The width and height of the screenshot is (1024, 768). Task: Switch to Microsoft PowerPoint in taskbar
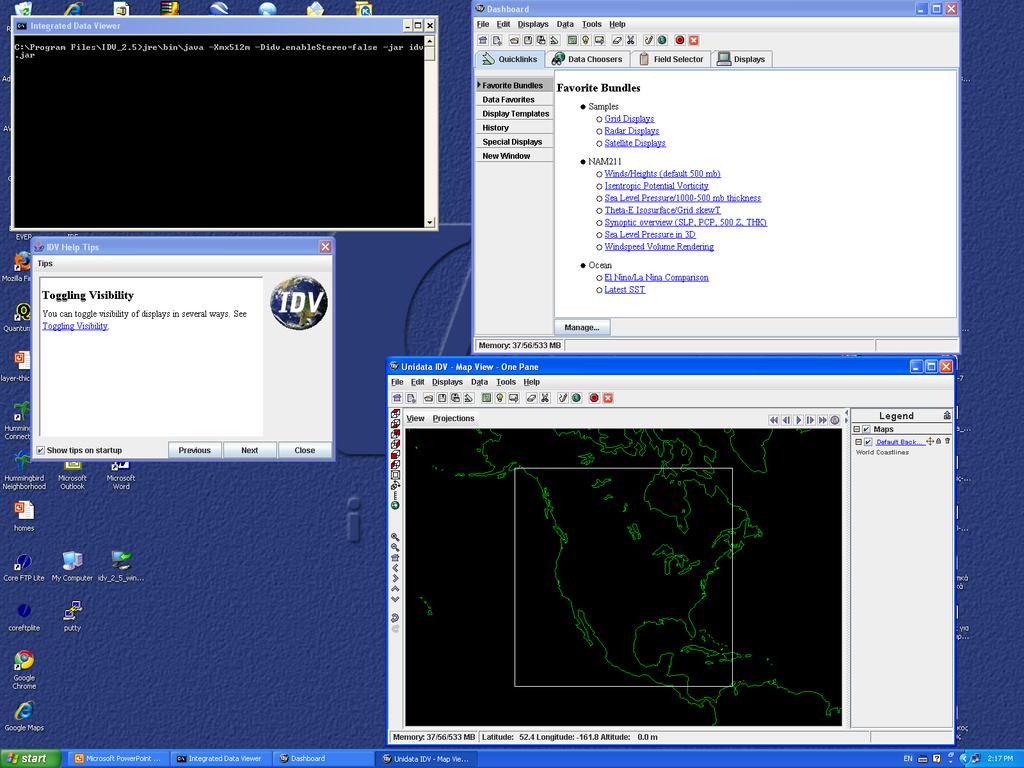pos(117,758)
